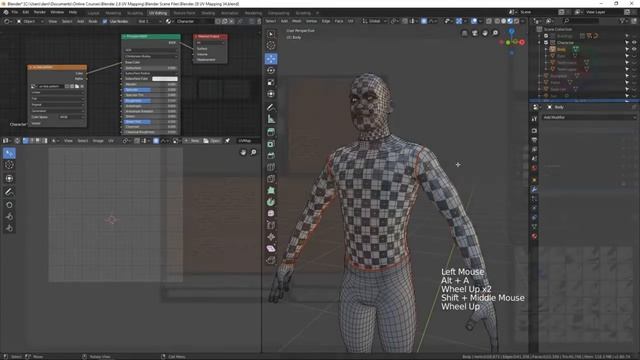The height and width of the screenshot is (360, 640).
Task: Hide the Character collection with eye icon
Action: point(634,42)
